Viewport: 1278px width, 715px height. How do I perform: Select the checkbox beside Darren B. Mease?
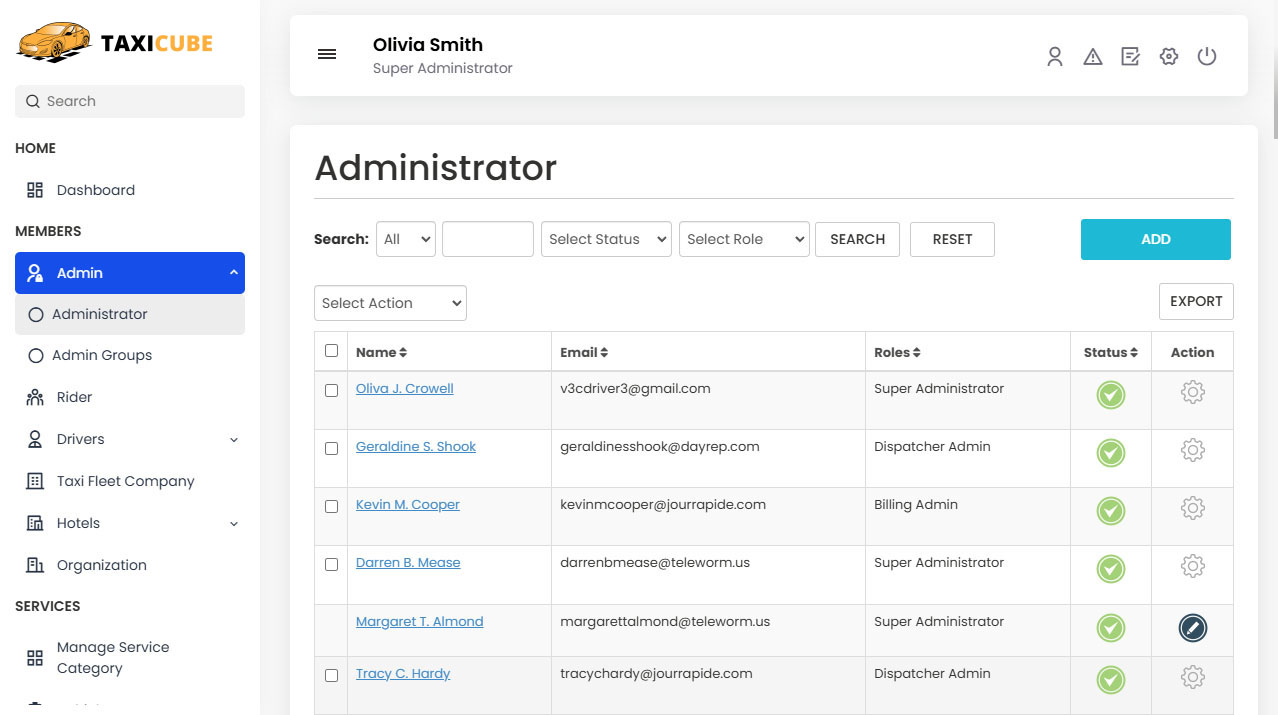[x=332, y=564]
